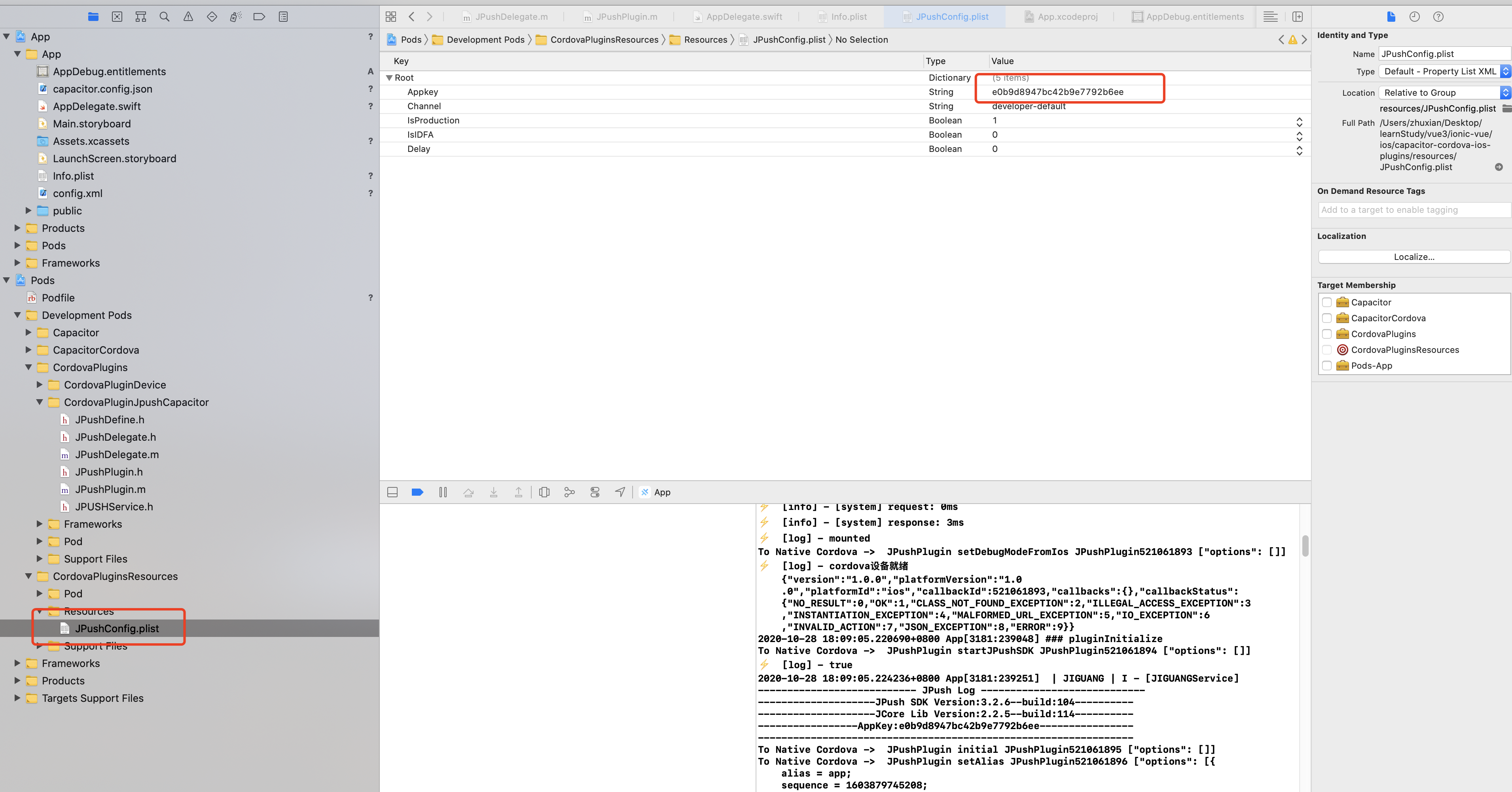The width and height of the screenshot is (1512, 792).
Task: Open the Source Control navigator icon
Action: [117, 17]
